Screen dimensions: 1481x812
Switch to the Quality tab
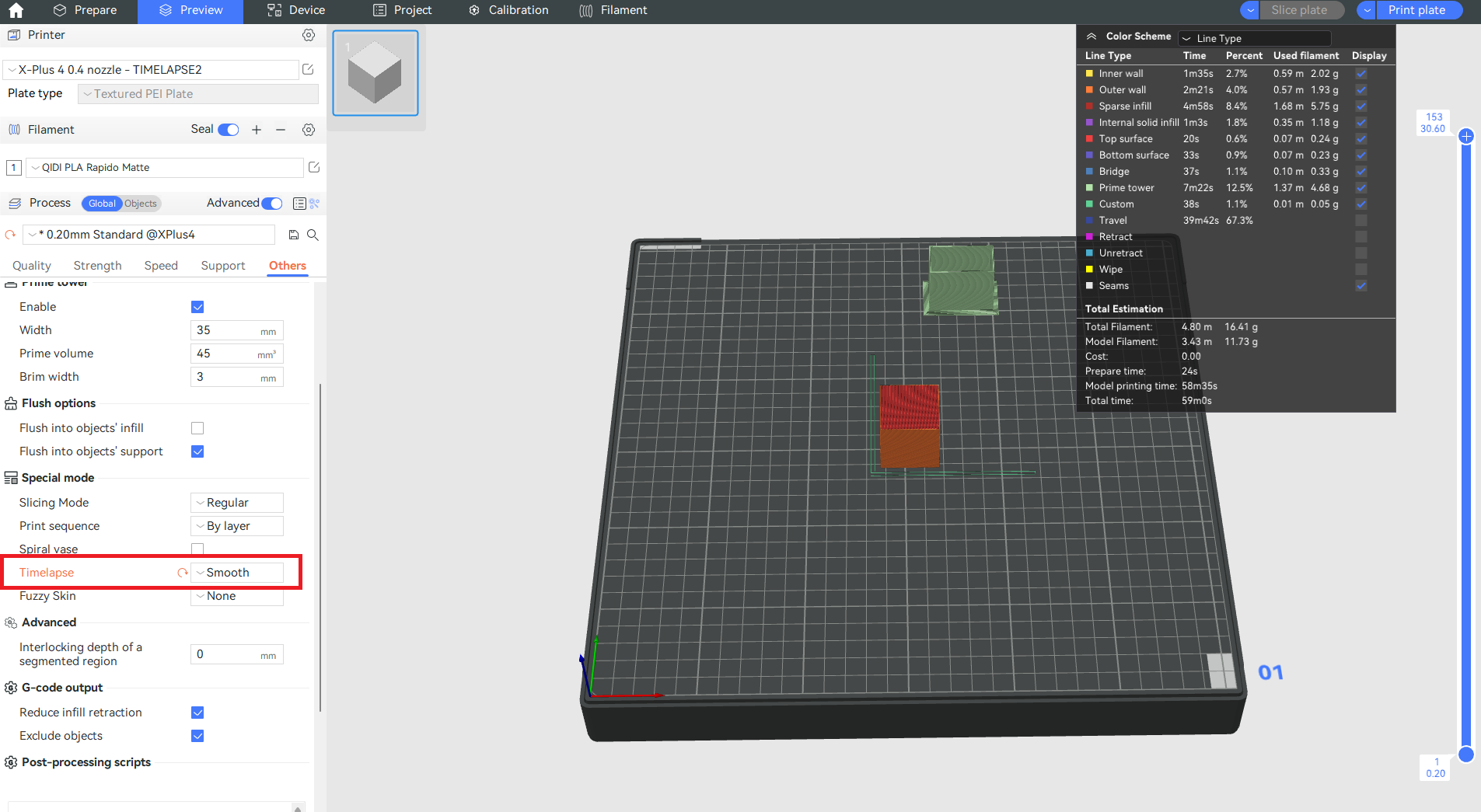pyautogui.click(x=31, y=265)
